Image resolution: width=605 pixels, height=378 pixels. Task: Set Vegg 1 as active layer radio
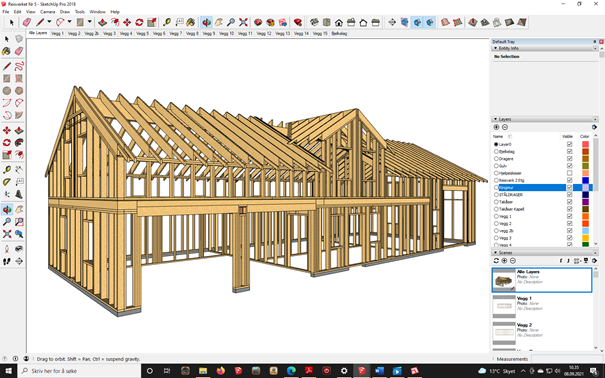tap(496, 216)
